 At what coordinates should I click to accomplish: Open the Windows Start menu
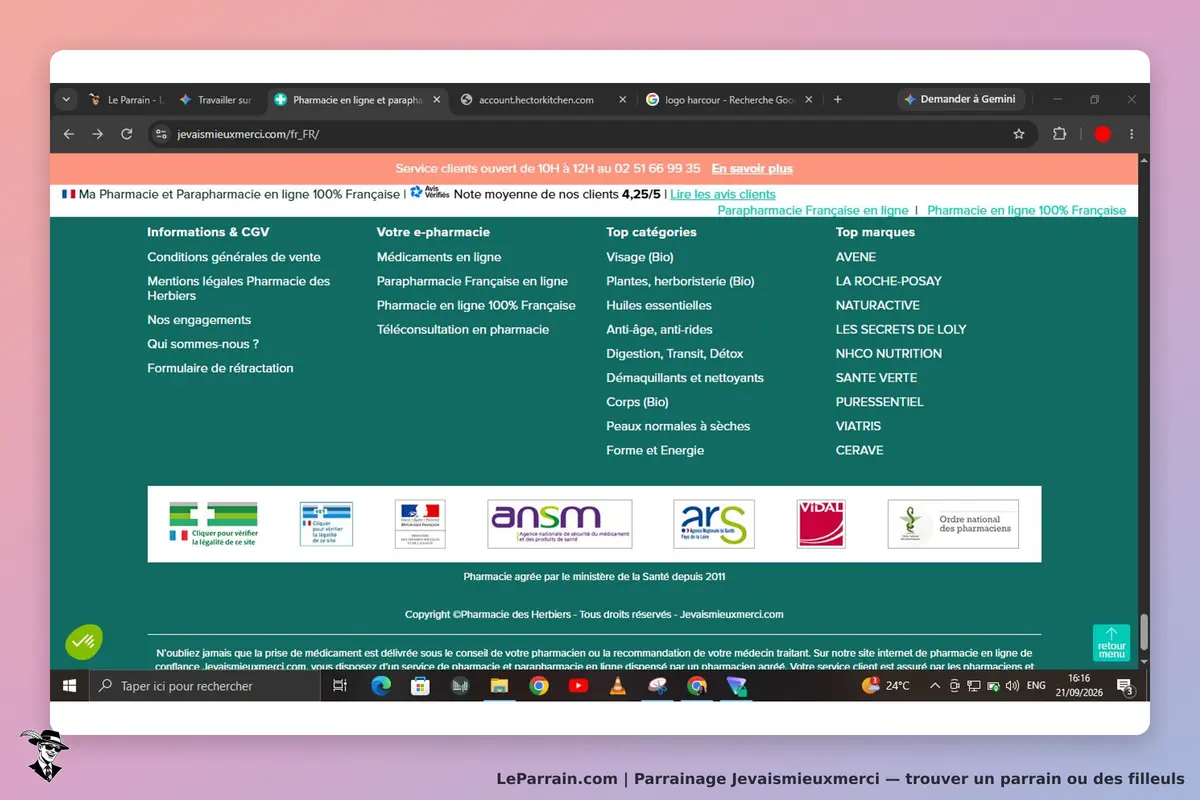(x=70, y=686)
